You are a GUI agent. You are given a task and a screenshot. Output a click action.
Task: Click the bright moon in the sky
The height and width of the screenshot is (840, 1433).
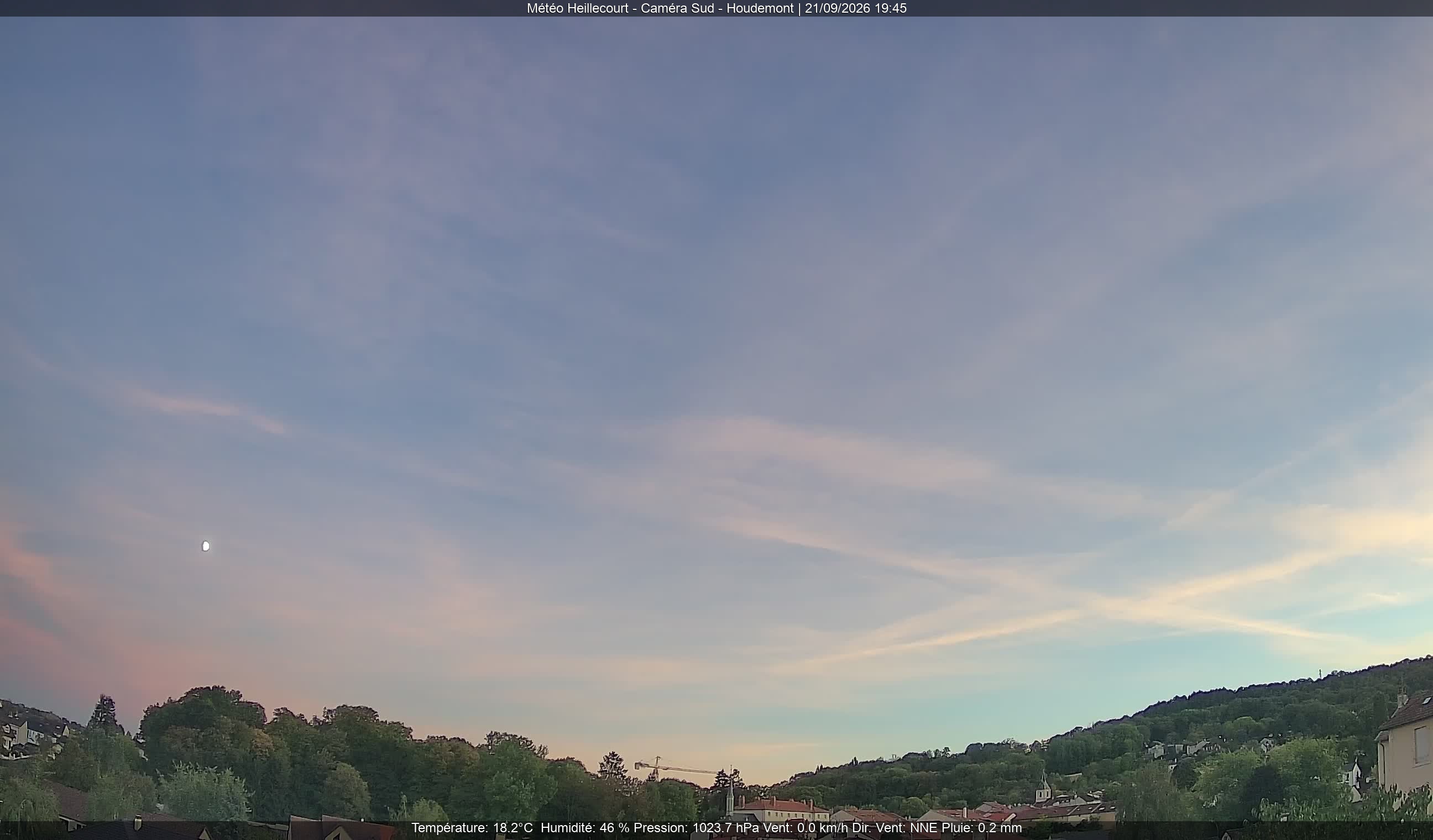(206, 546)
